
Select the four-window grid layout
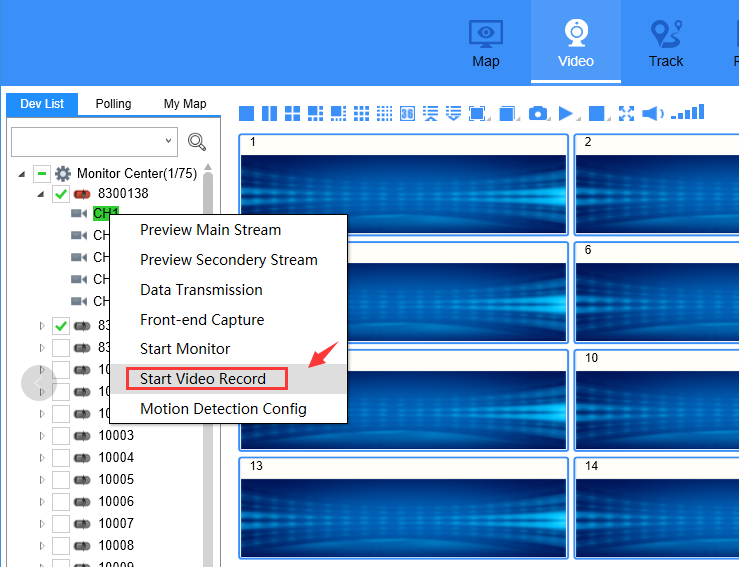tap(292, 114)
